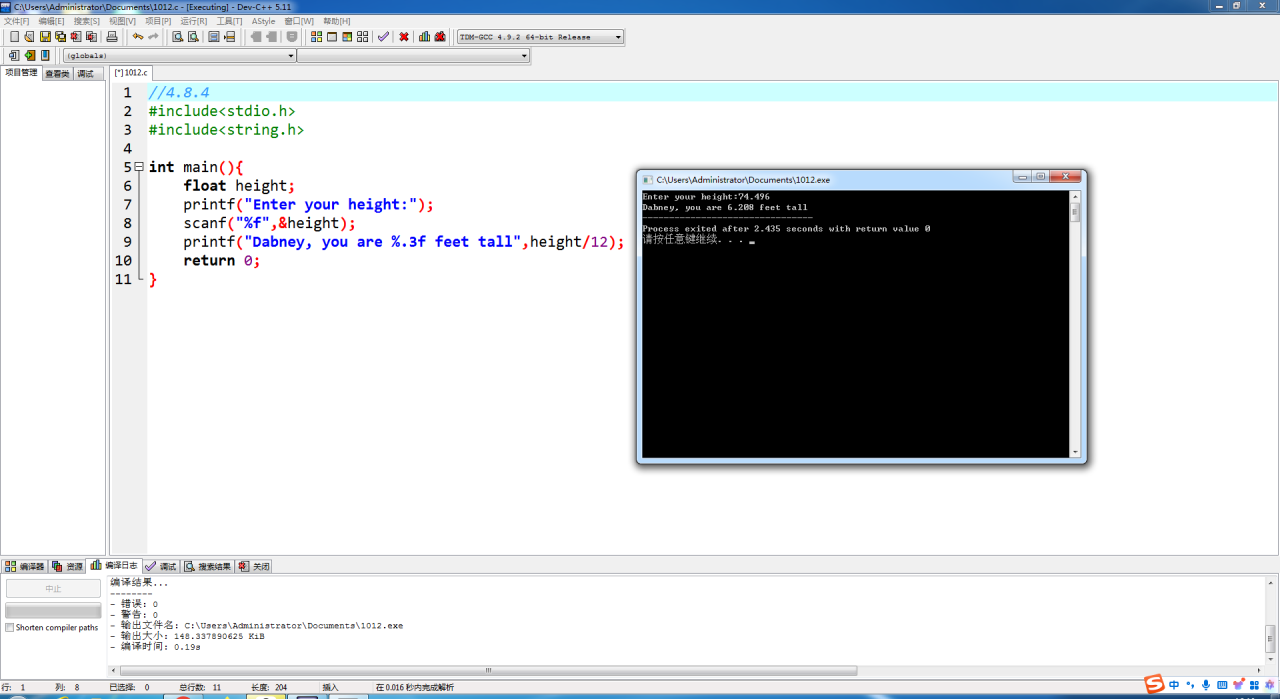Collapse the main() function fold marker
Image resolution: width=1280 pixels, height=699 pixels.
click(138, 167)
